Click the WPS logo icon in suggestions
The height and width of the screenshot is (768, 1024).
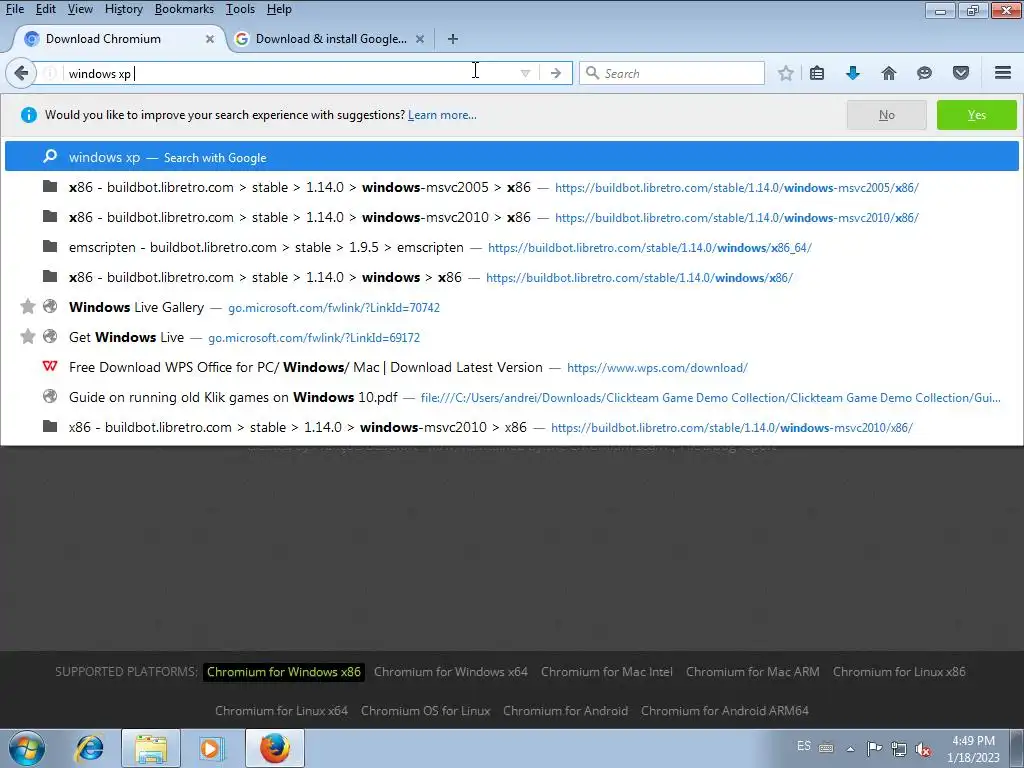coord(50,366)
